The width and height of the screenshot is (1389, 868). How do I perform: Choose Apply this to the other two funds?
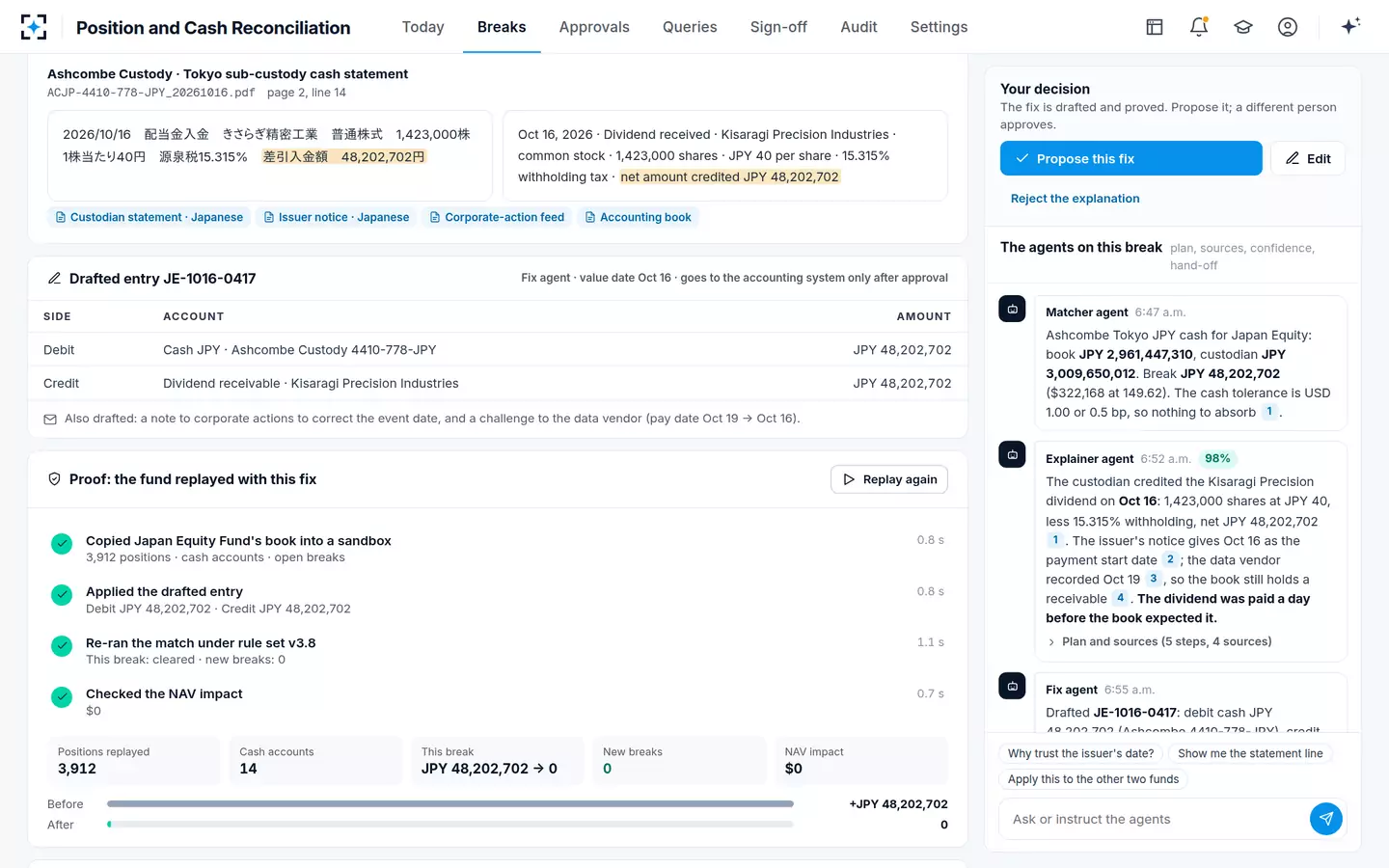point(1093,779)
